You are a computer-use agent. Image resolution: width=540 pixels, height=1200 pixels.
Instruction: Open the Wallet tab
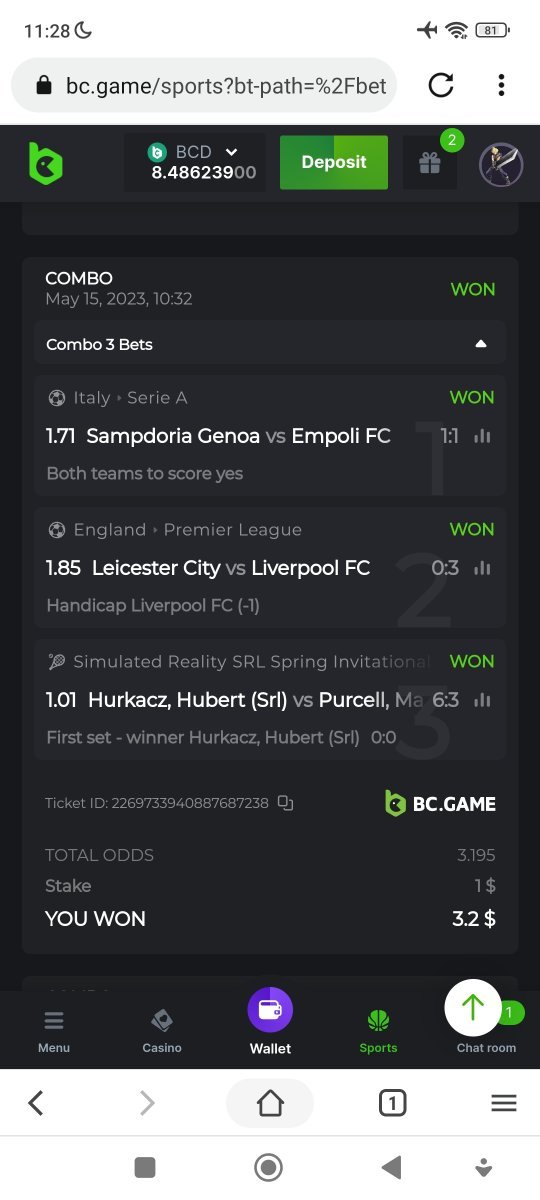(x=270, y=1022)
